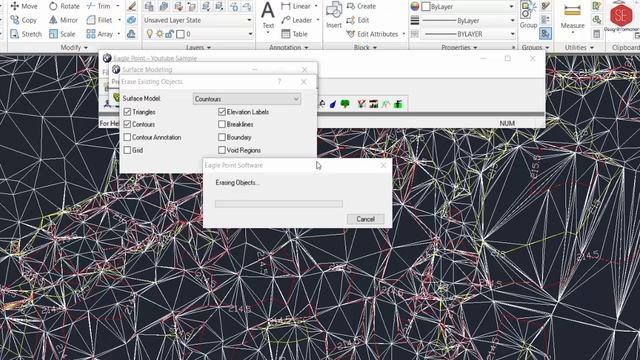Click the Insert block button
Image resolution: width=640 pixels, height=360 pixels.
tap(334, 16)
